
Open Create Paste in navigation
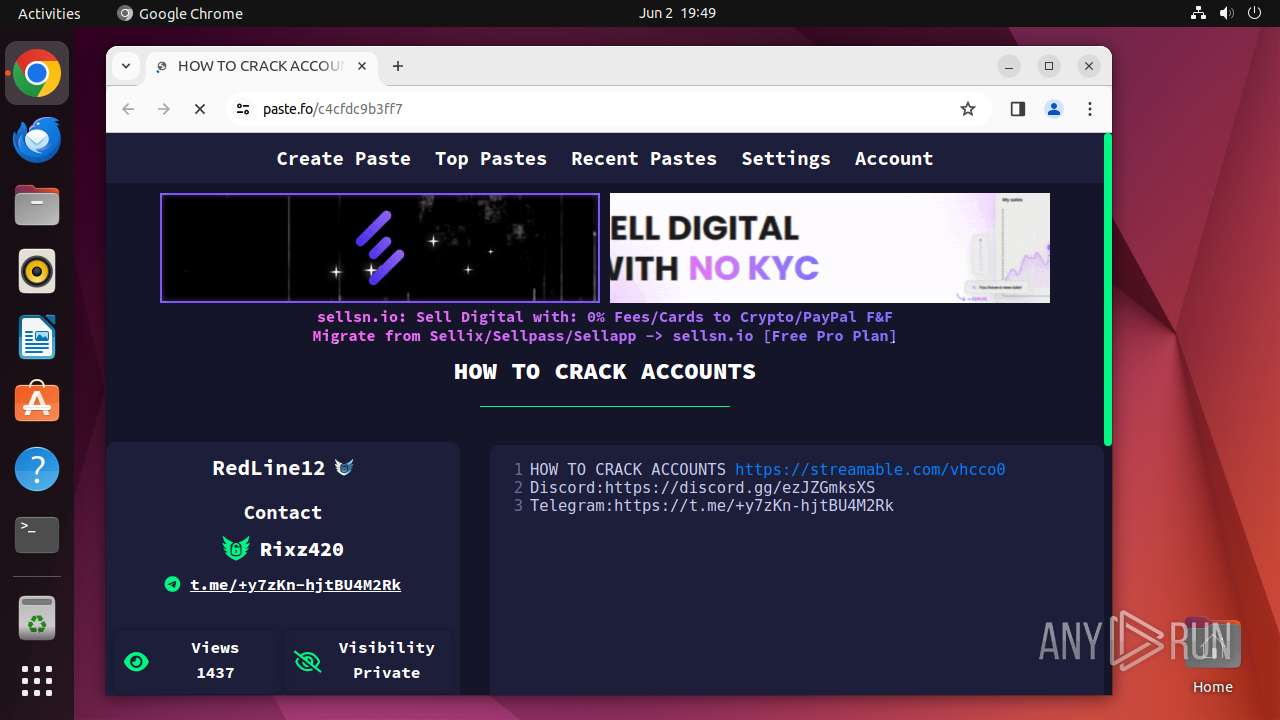pos(343,158)
